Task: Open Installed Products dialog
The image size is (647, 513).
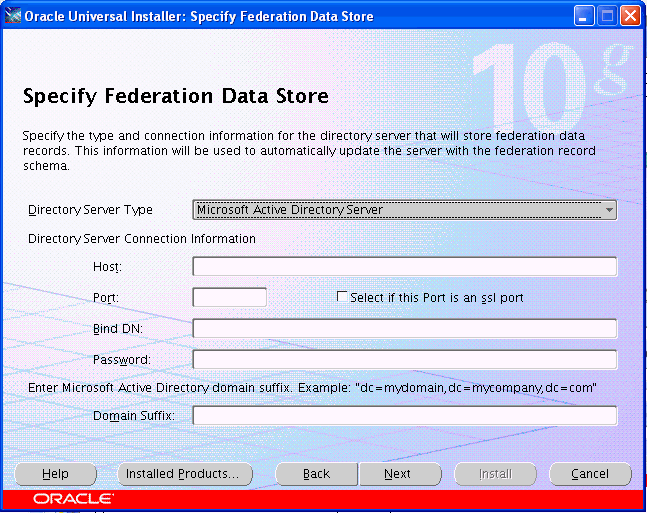Action: [185, 474]
